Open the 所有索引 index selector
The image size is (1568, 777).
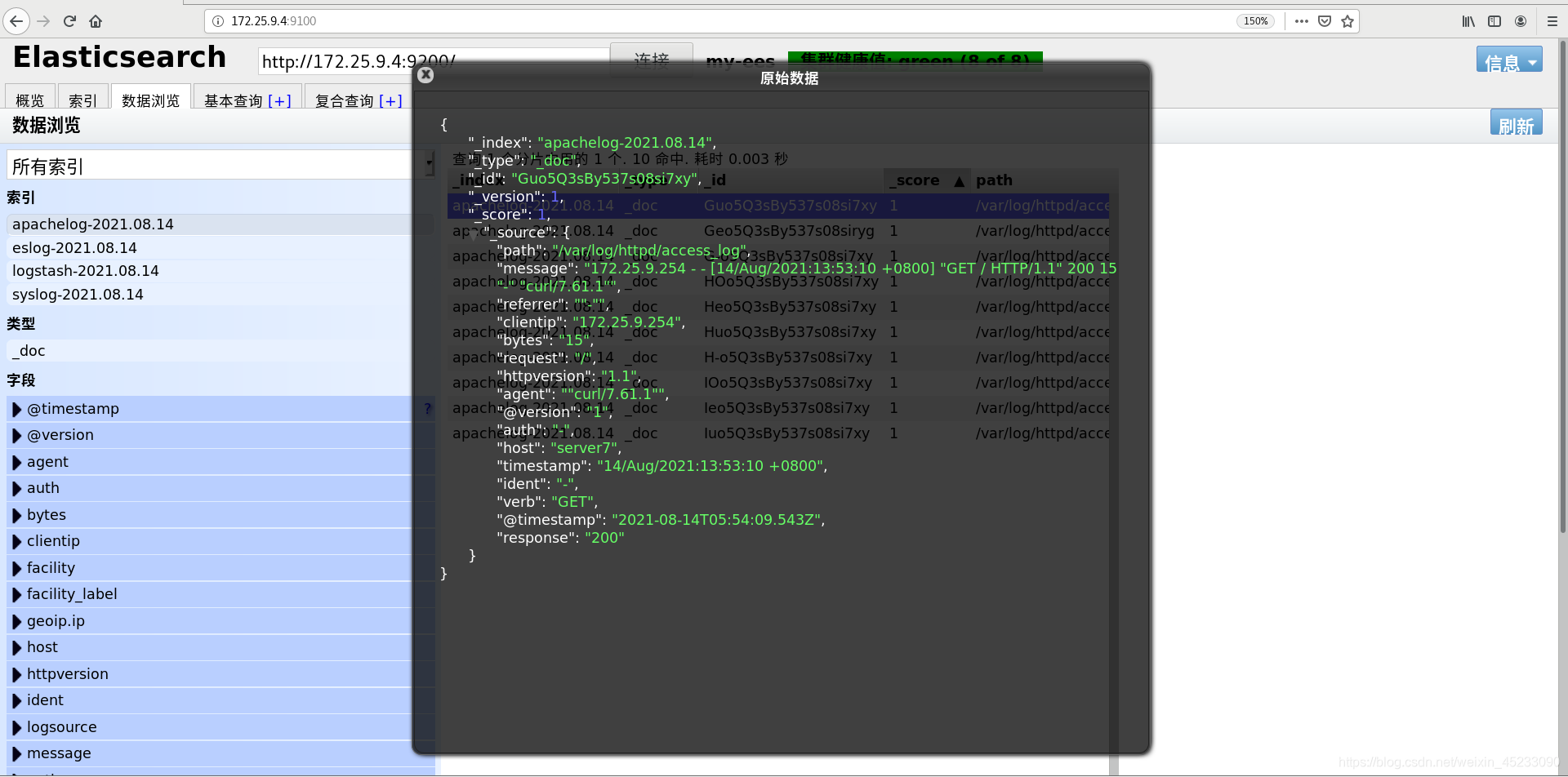[x=220, y=166]
